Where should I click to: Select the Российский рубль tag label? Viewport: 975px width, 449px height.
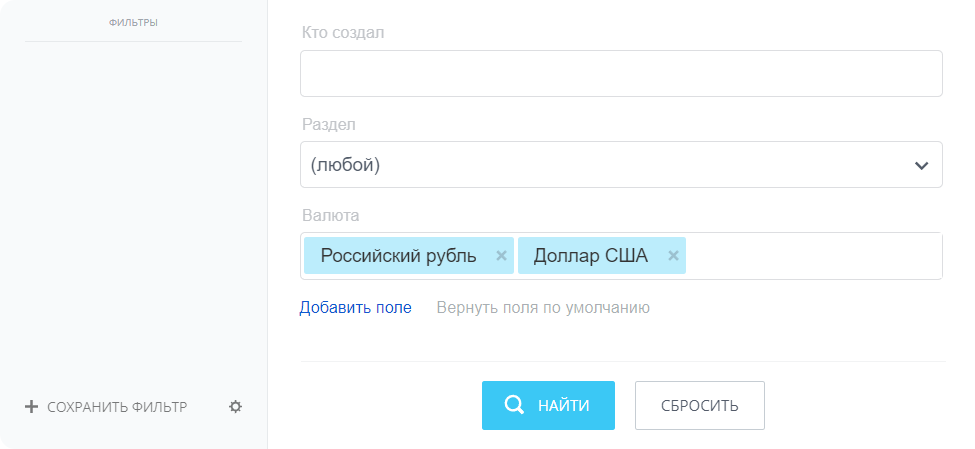pyautogui.click(x=399, y=256)
